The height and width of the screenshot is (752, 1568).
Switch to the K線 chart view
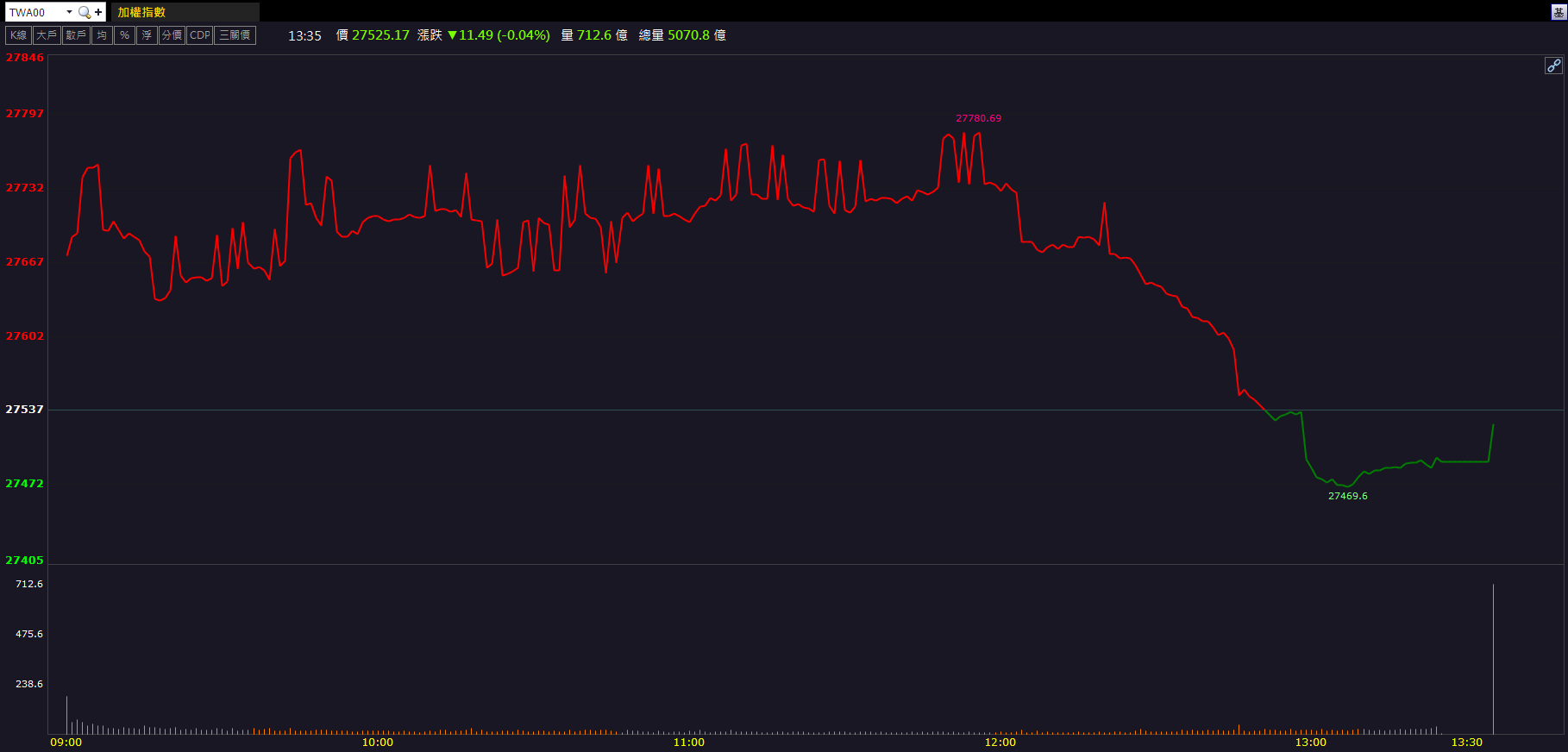tap(19, 35)
